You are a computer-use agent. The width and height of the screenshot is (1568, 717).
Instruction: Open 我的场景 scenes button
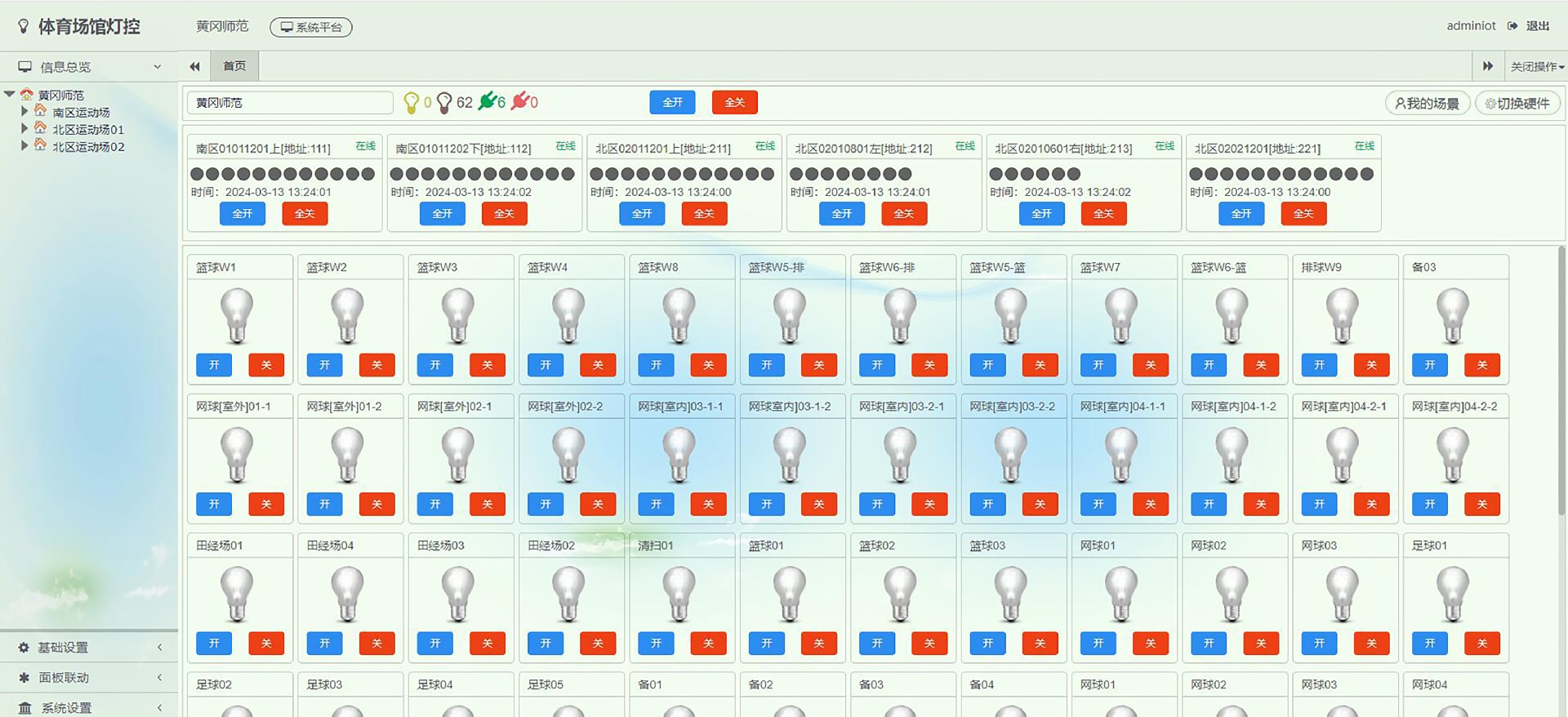click(1427, 103)
